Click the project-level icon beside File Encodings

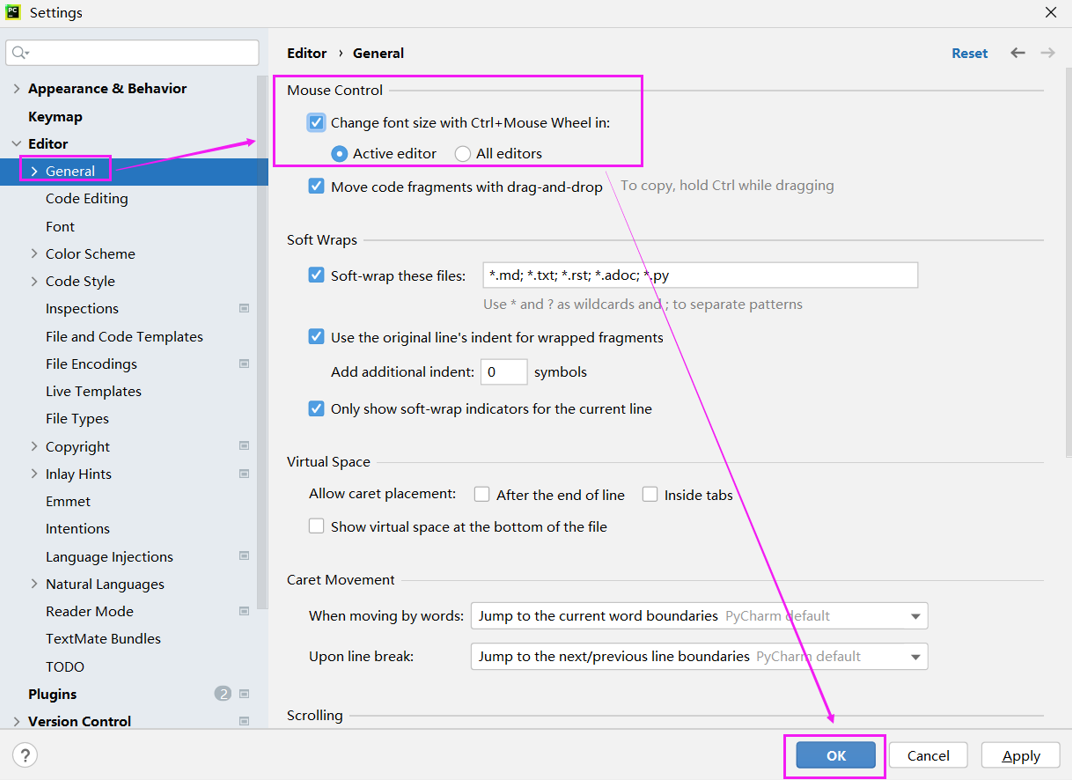(244, 364)
